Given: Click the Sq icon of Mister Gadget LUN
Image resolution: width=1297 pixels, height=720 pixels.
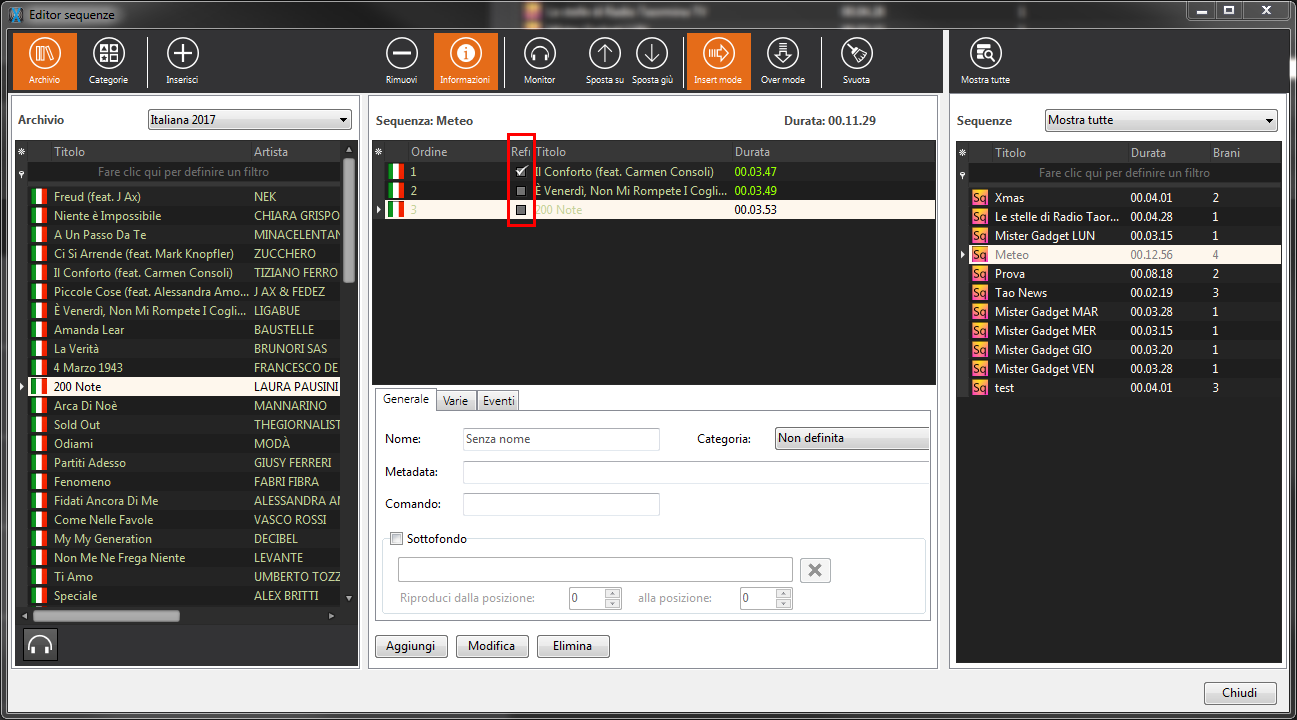Looking at the screenshot, I should [x=980, y=236].
